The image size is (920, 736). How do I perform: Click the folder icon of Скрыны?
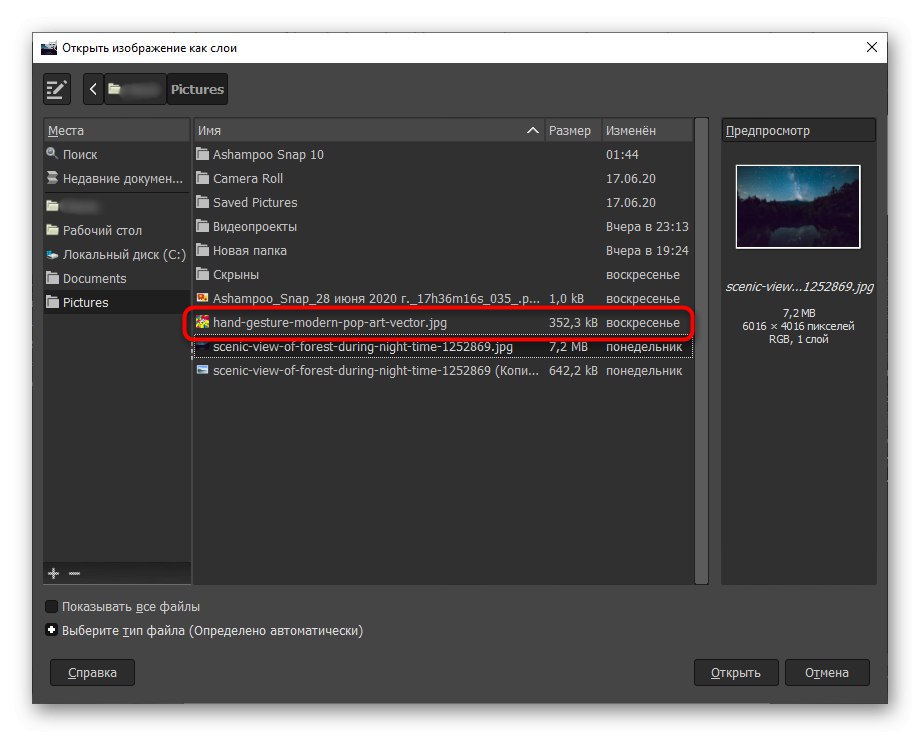[202, 274]
